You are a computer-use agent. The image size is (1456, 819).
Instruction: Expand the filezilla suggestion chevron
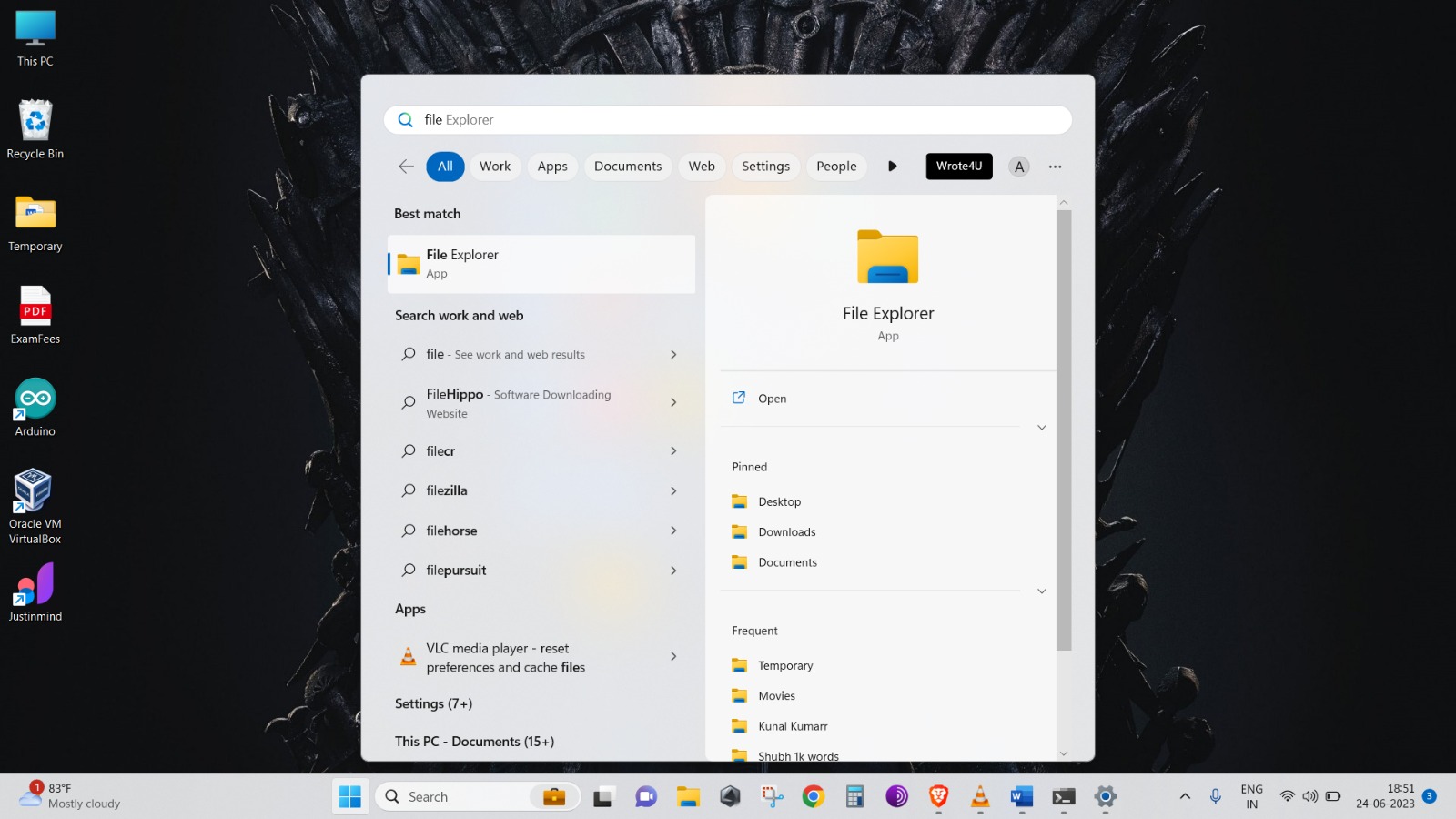[x=673, y=490]
